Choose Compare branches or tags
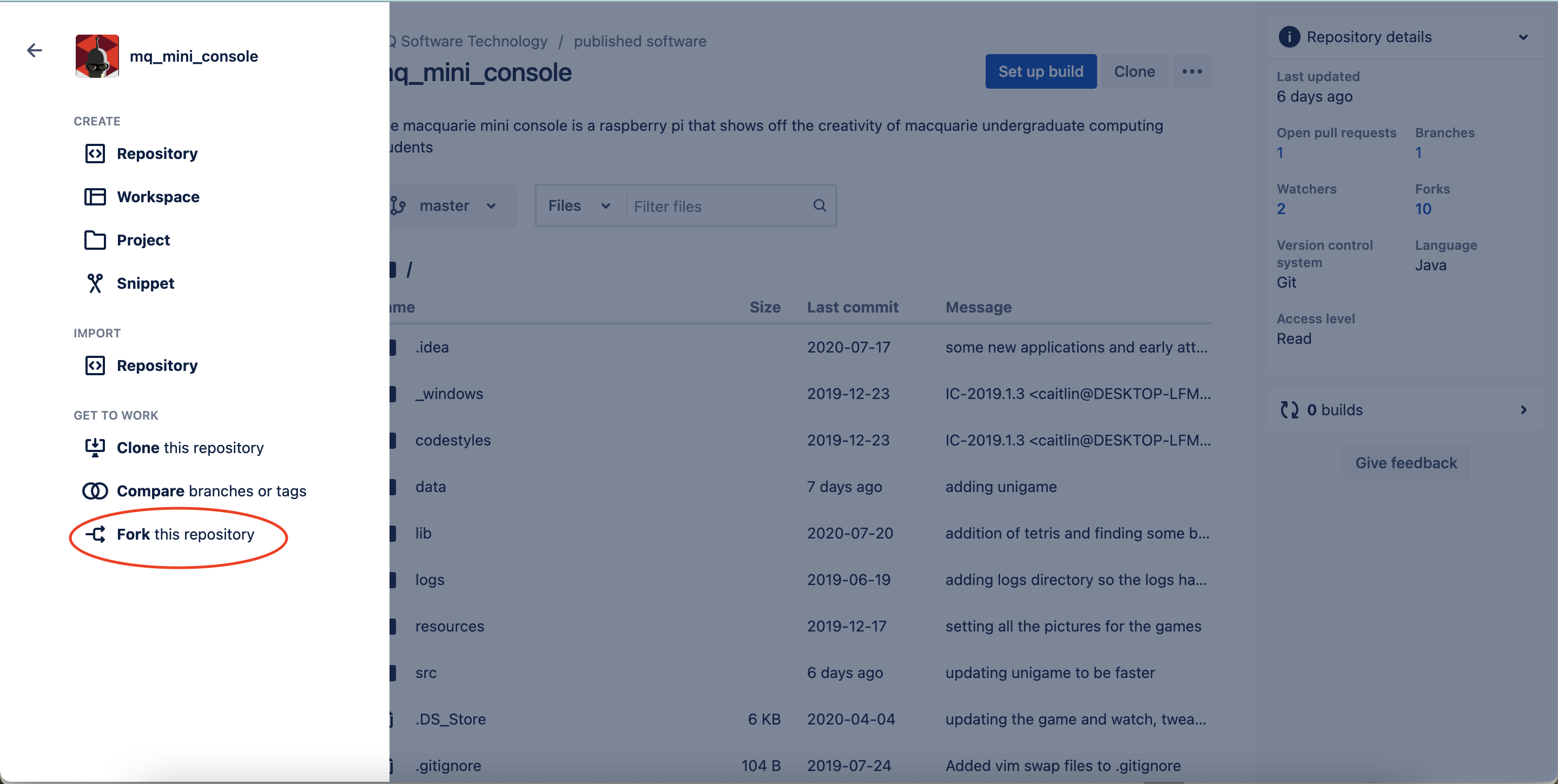 click(x=211, y=491)
